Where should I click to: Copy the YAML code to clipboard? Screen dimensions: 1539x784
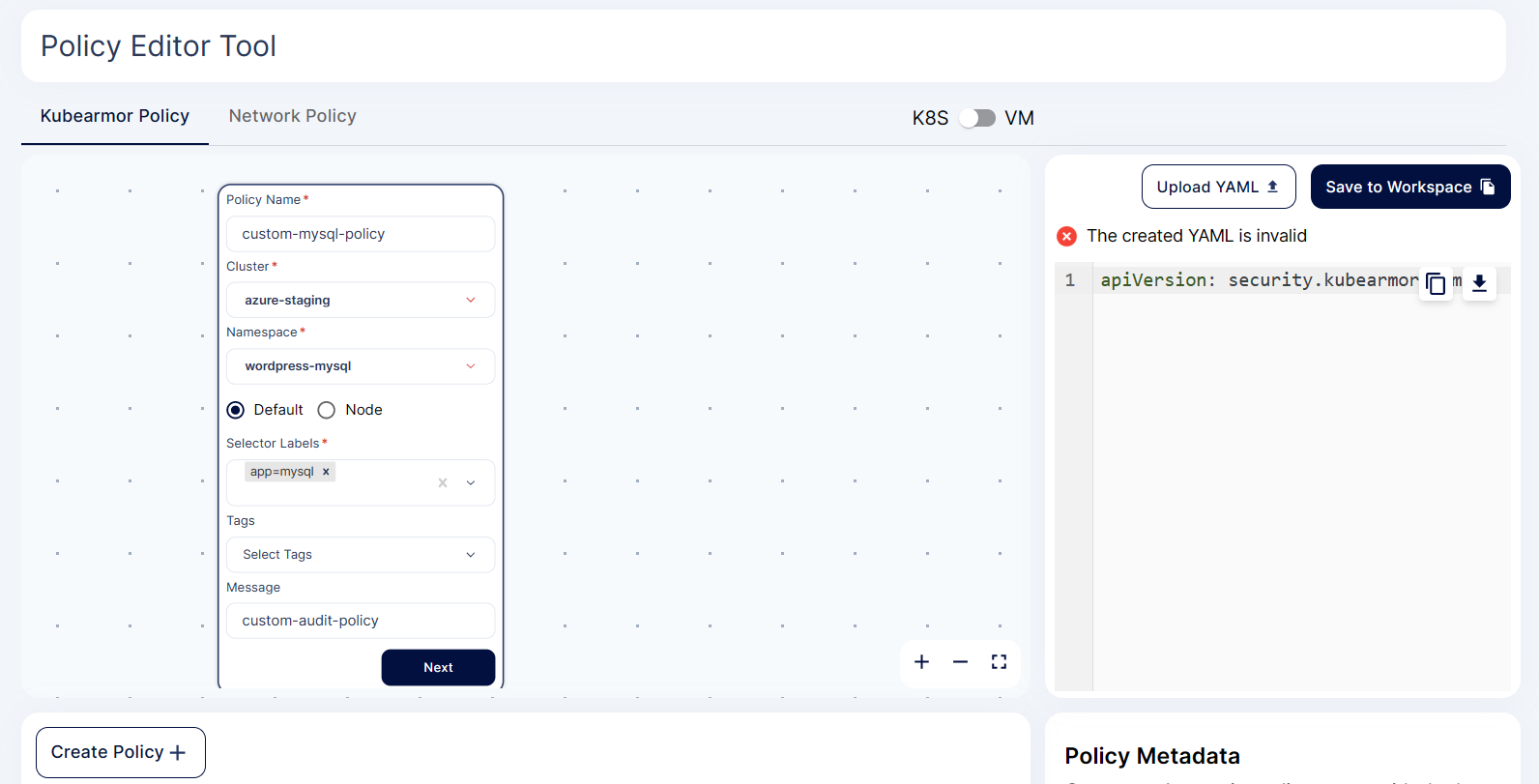tap(1436, 283)
